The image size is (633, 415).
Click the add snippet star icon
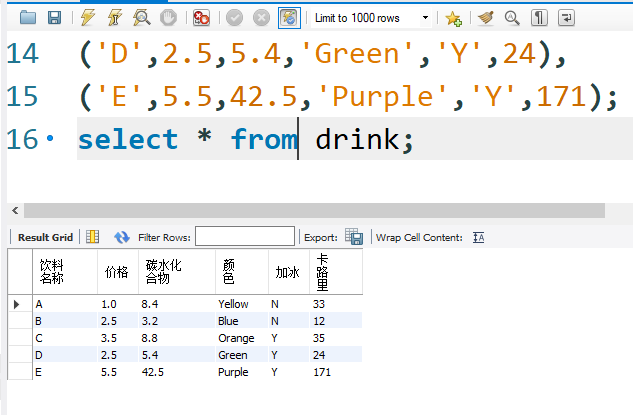pos(453,18)
